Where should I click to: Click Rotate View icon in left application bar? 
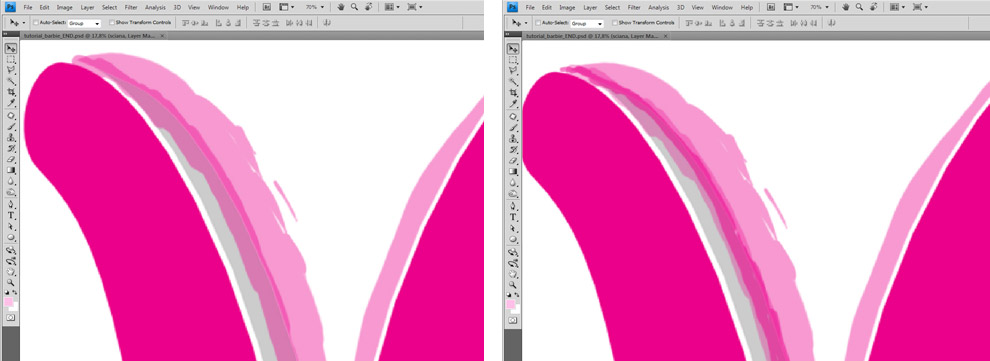click(369, 7)
